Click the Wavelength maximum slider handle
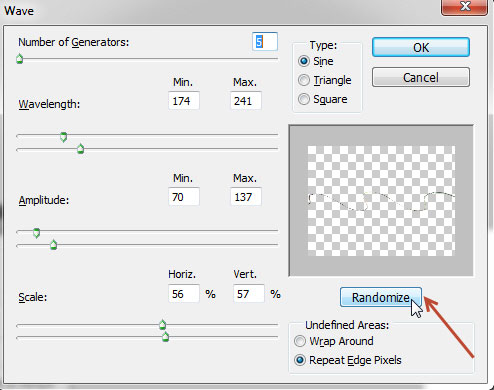 point(80,149)
